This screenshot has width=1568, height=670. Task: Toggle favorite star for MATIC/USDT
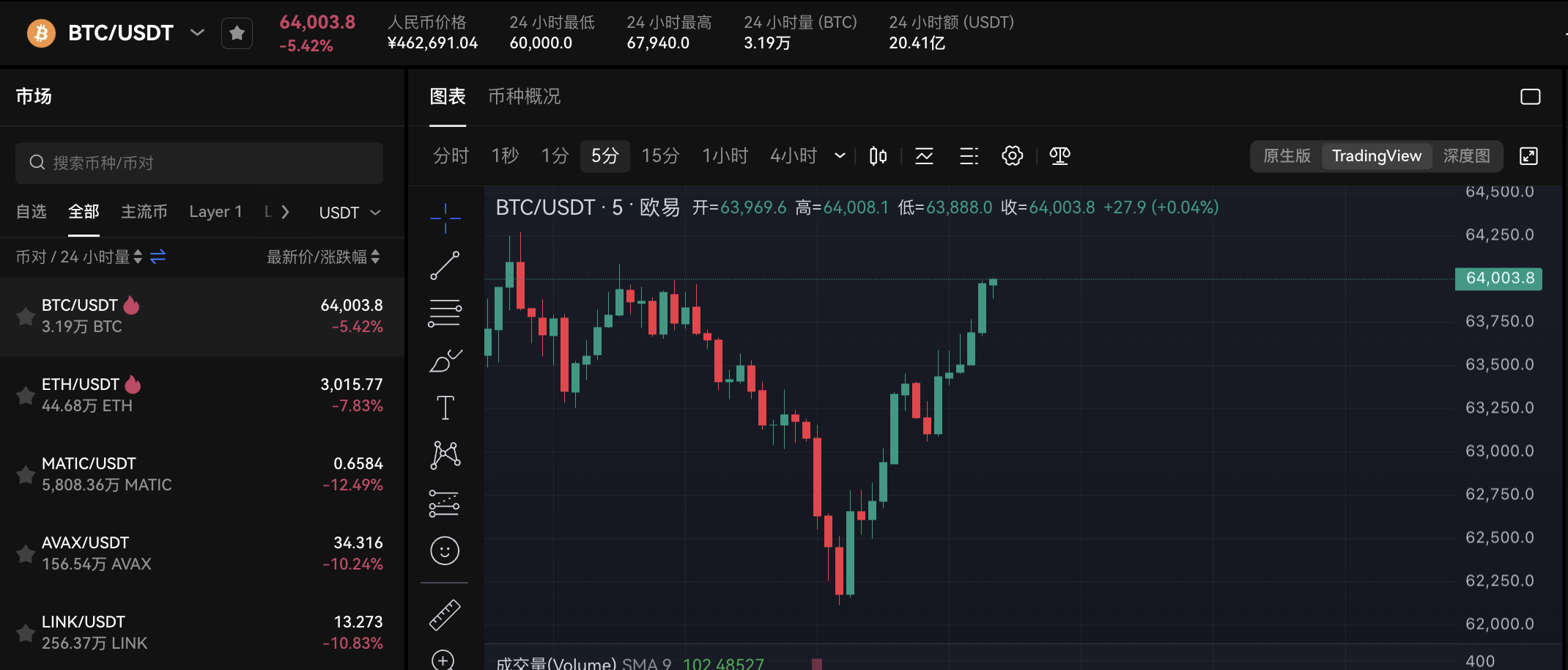point(26,475)
